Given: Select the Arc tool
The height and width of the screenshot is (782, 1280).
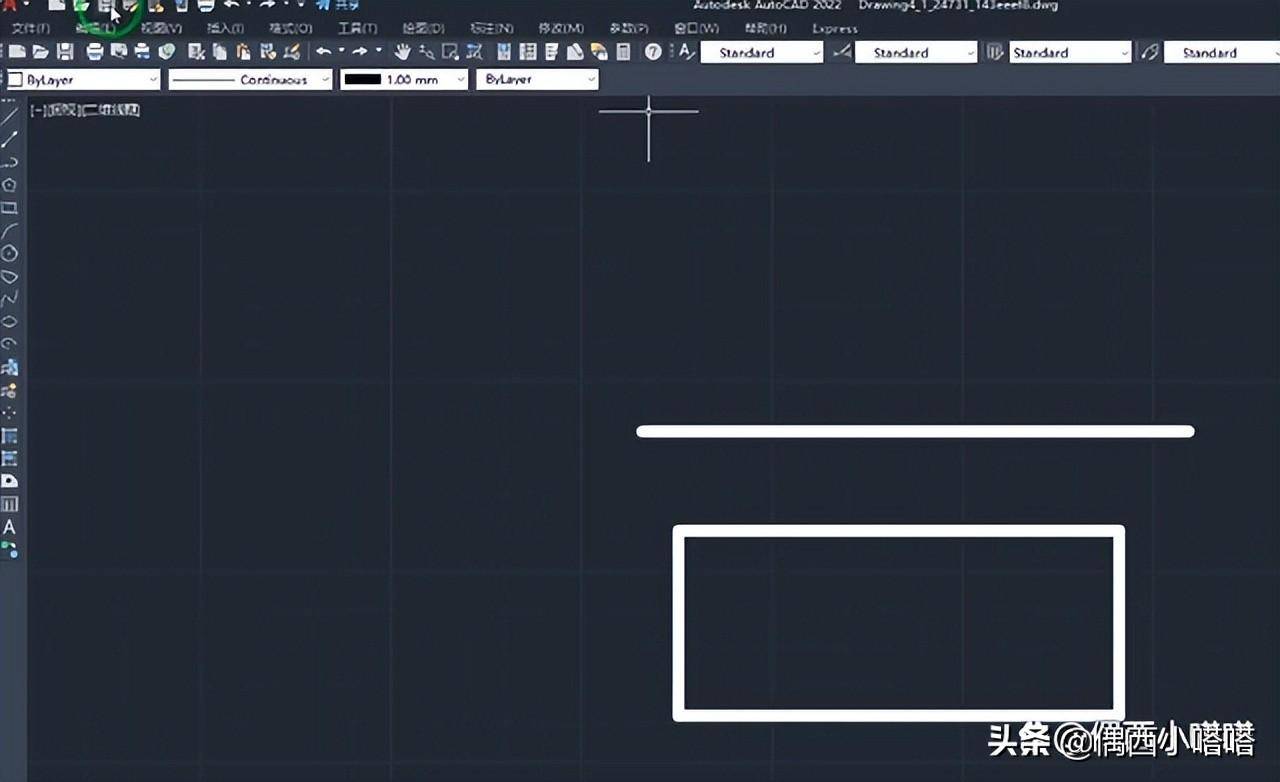Looking at the screenshot, I should [x=10, y=230].
